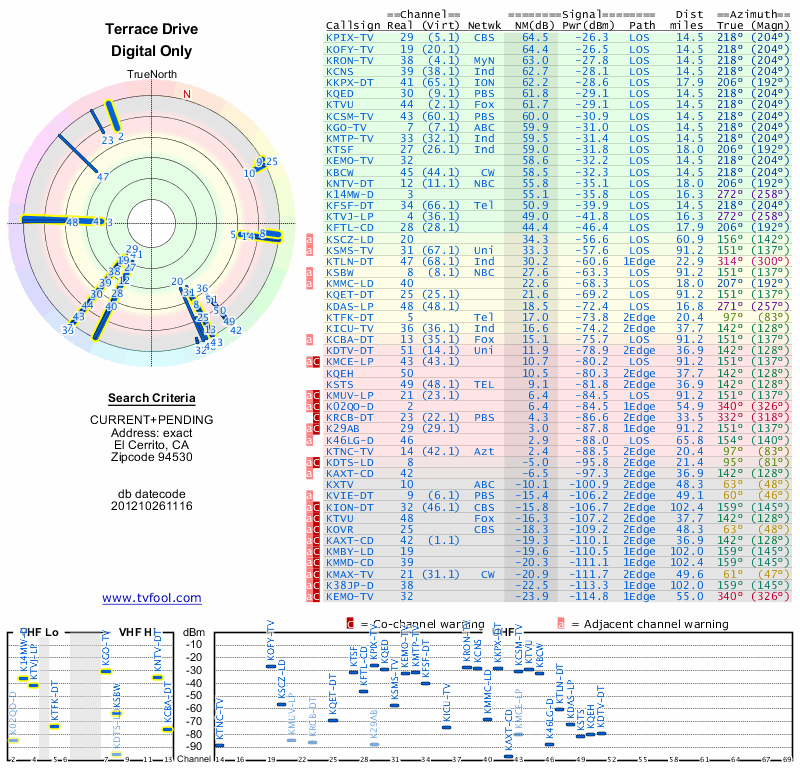Click the 201210261116 datecode value

click(152, 506)
